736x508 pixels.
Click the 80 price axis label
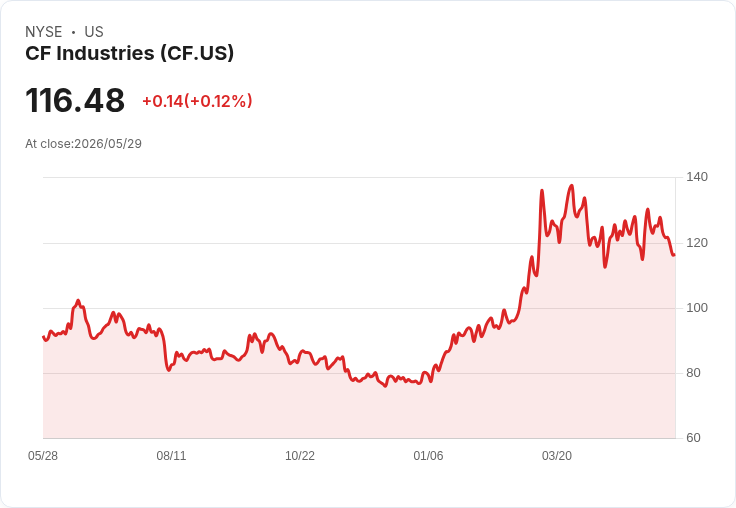coord(693,373)
